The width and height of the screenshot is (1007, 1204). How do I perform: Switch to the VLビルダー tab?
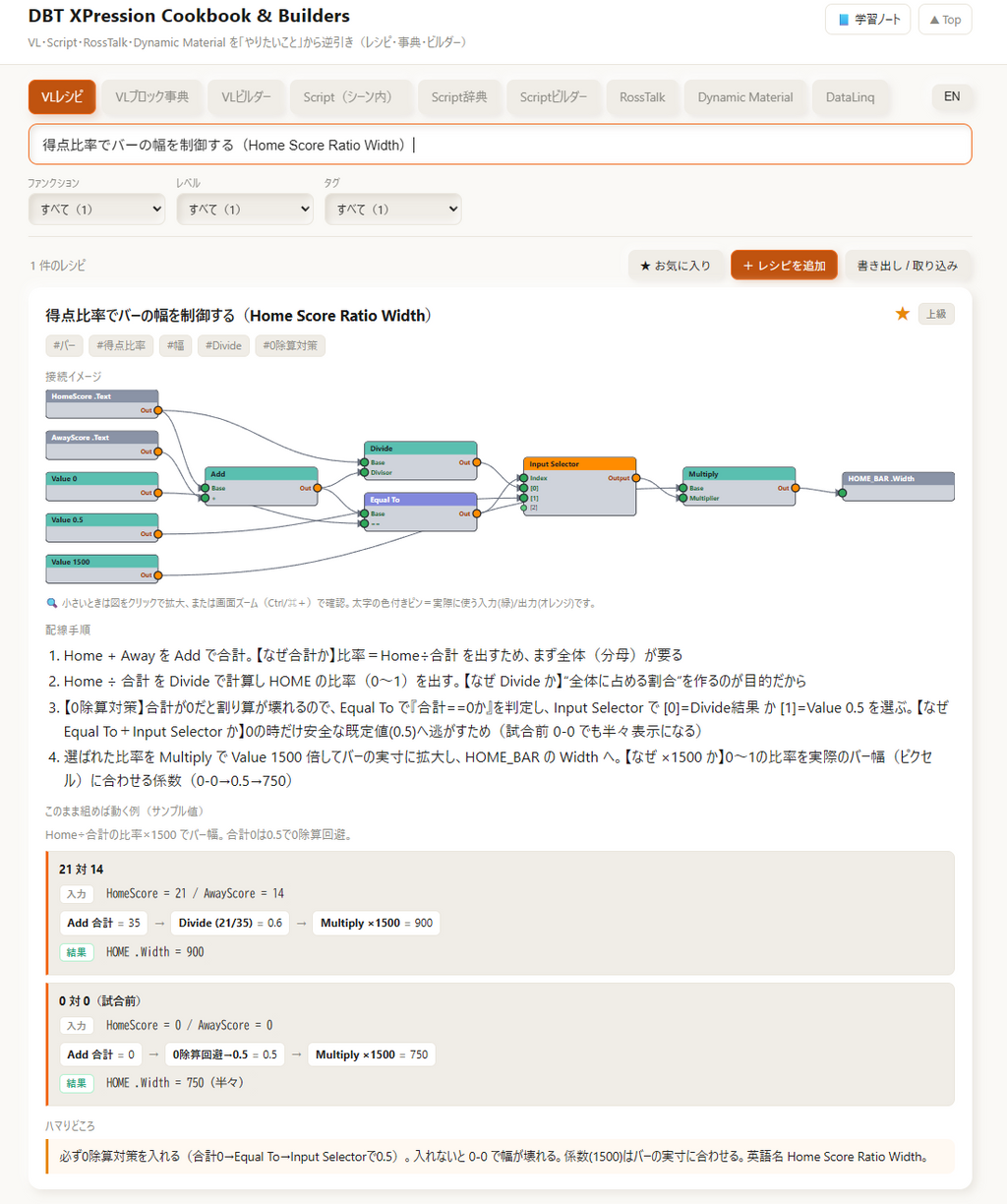(x=246, y=97)
